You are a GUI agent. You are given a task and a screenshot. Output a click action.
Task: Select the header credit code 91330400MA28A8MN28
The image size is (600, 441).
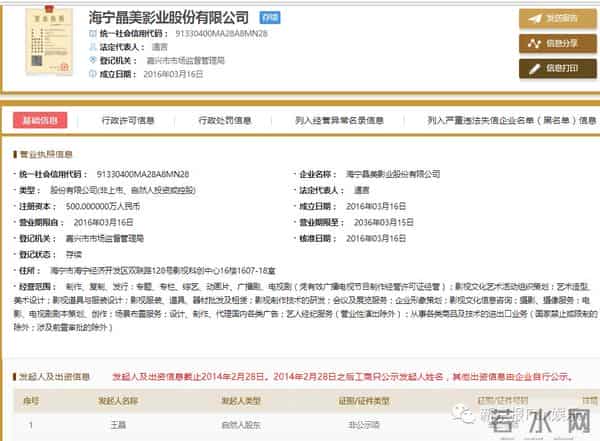point(221,34)
